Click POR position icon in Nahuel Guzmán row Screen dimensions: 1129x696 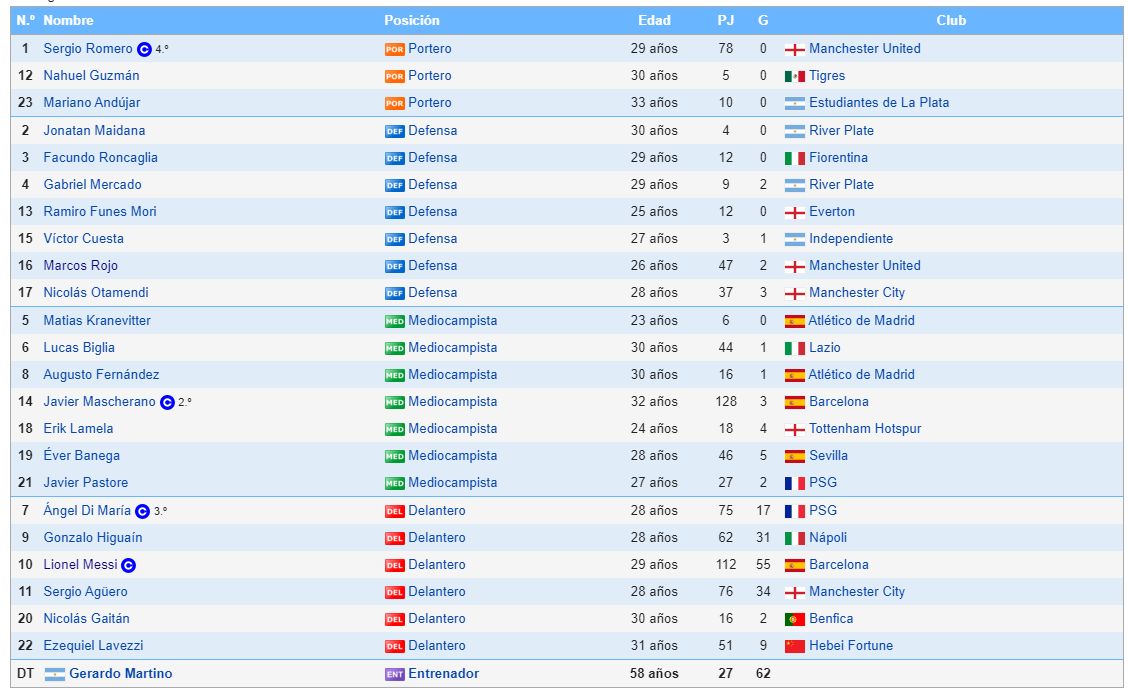[x=395, y=76]
